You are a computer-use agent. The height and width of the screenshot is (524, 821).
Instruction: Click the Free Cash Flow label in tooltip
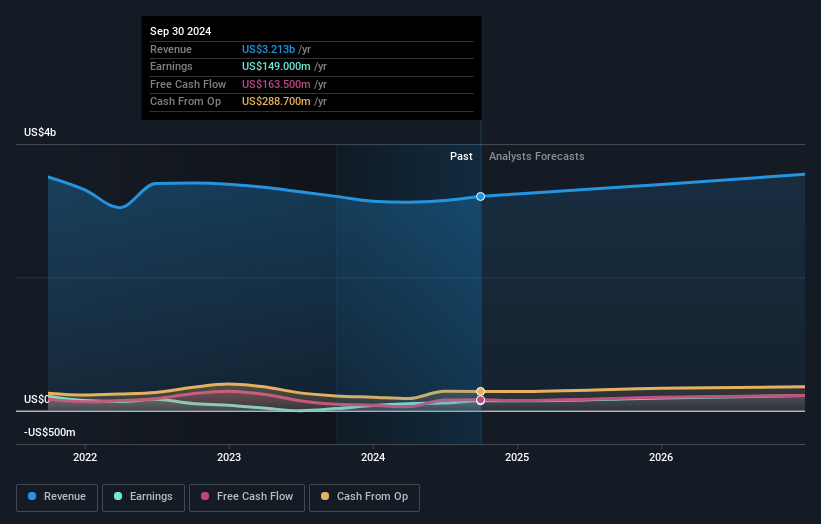(188, 84)
